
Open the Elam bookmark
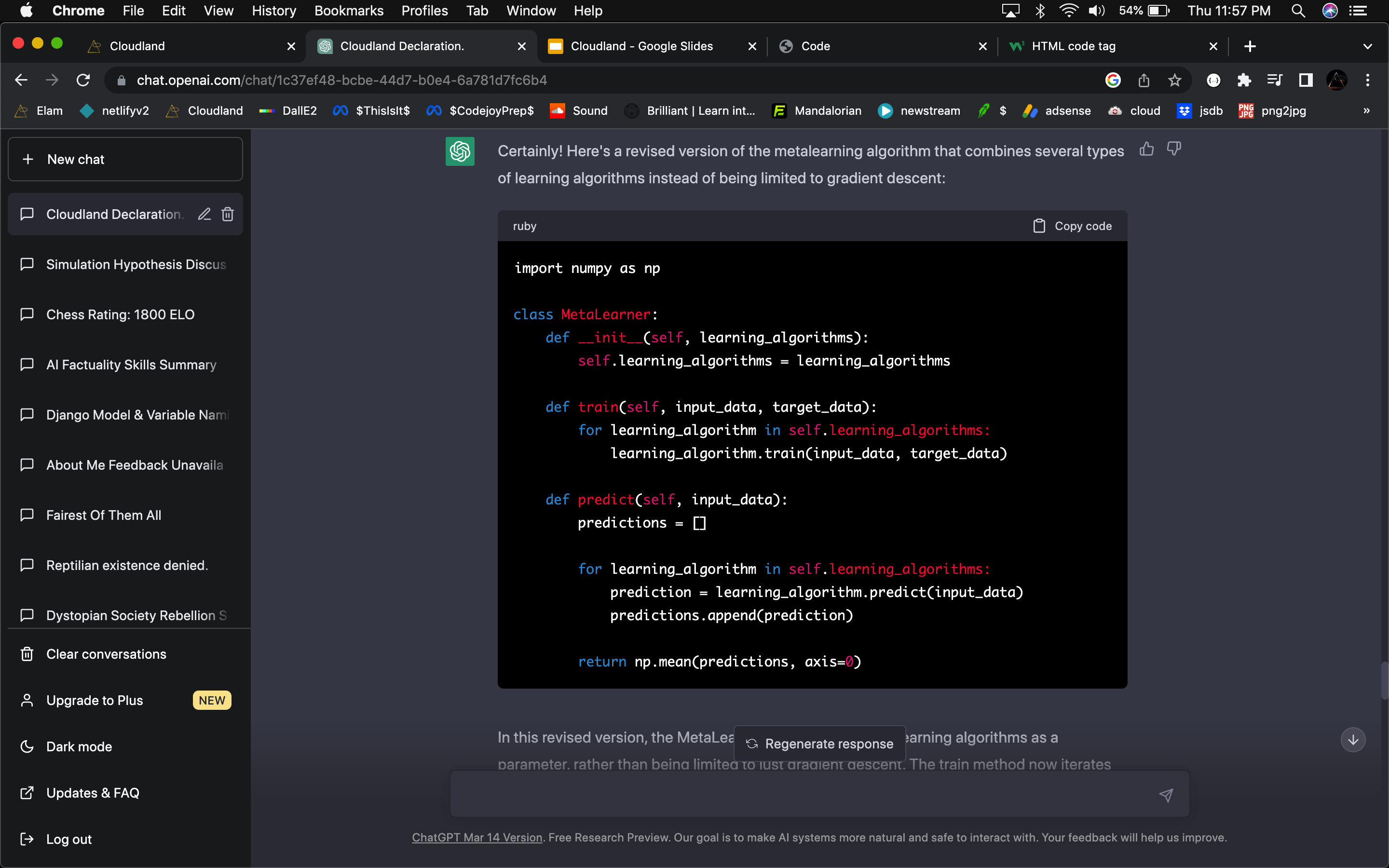[x=39, y=111]
